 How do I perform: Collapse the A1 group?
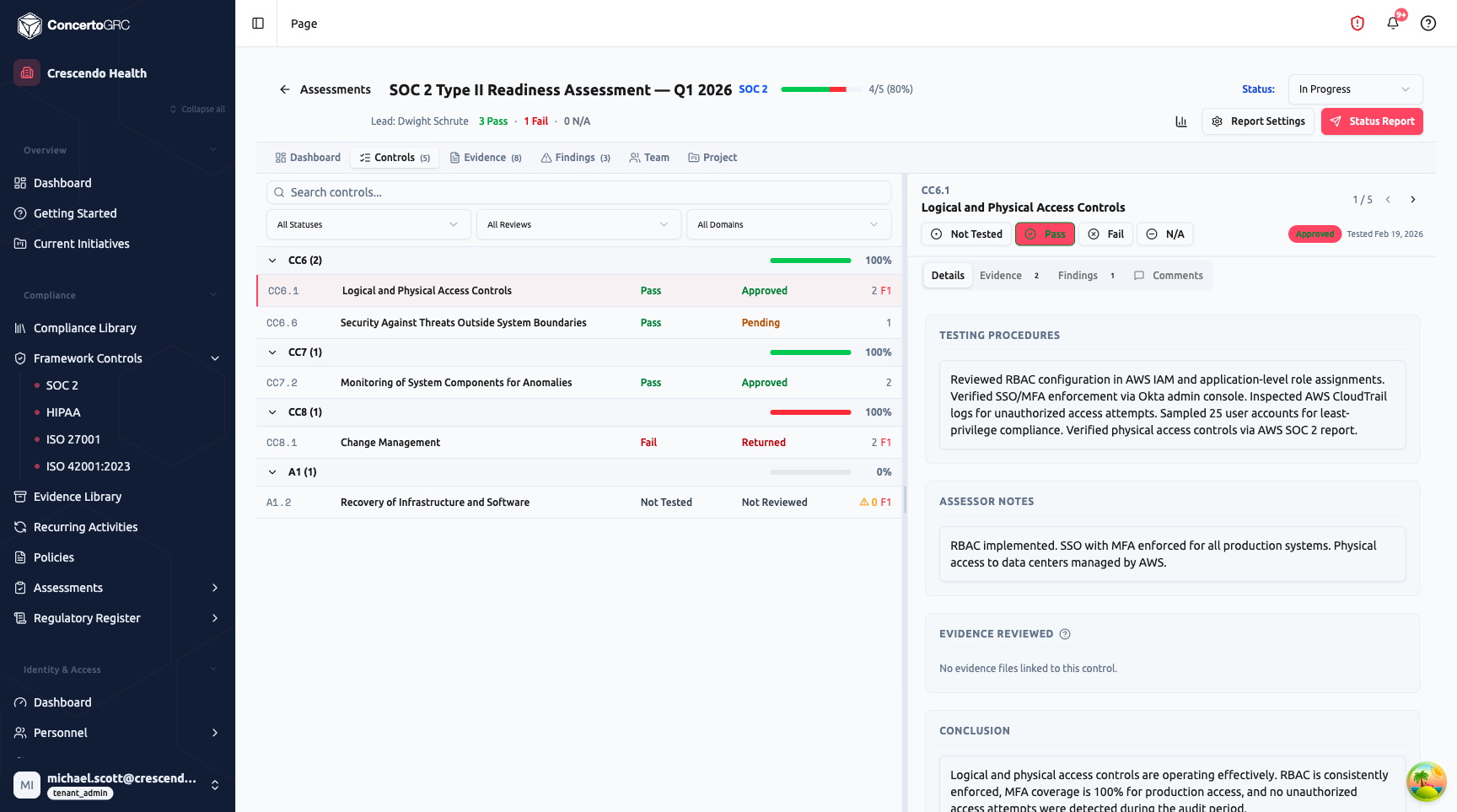click(272, 472)
